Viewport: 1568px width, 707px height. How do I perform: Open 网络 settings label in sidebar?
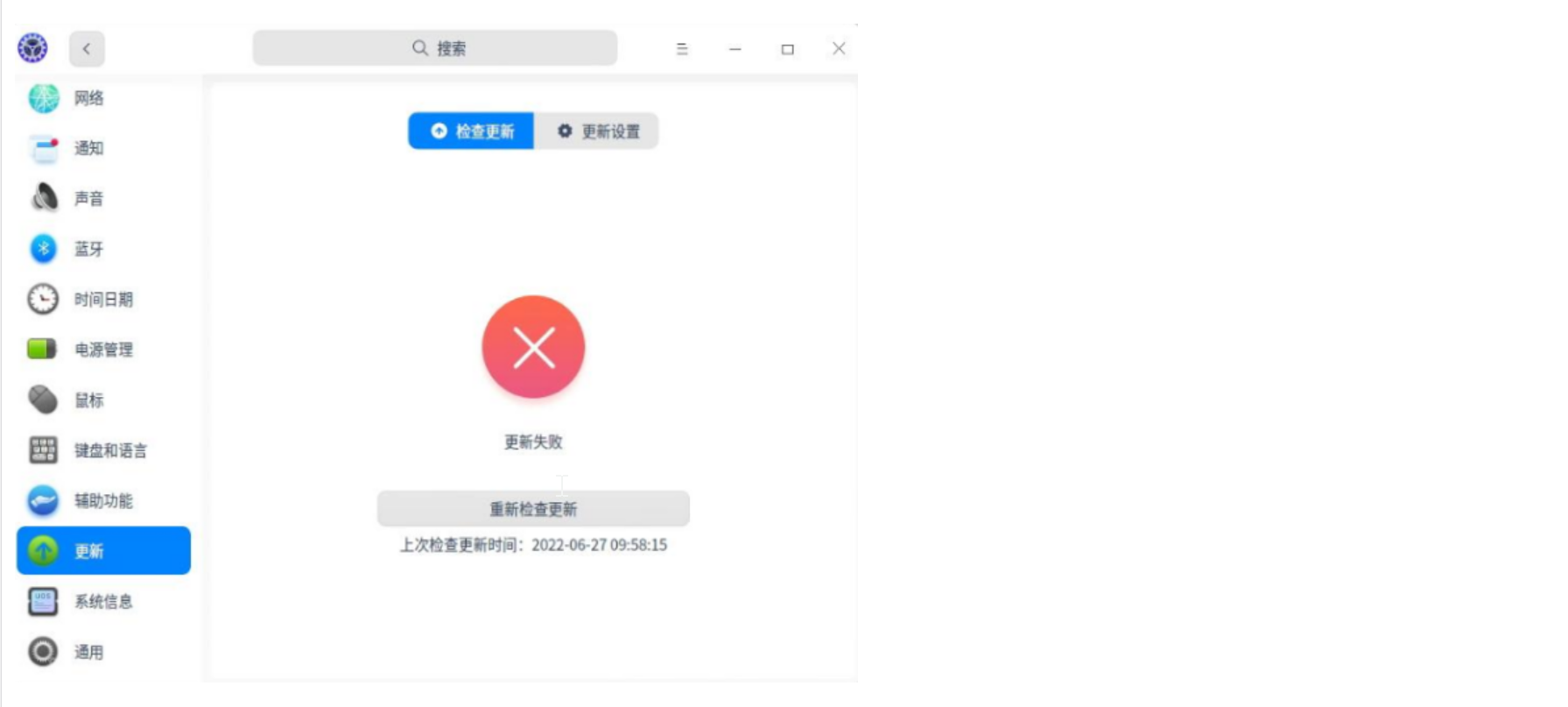pos(88,98)
